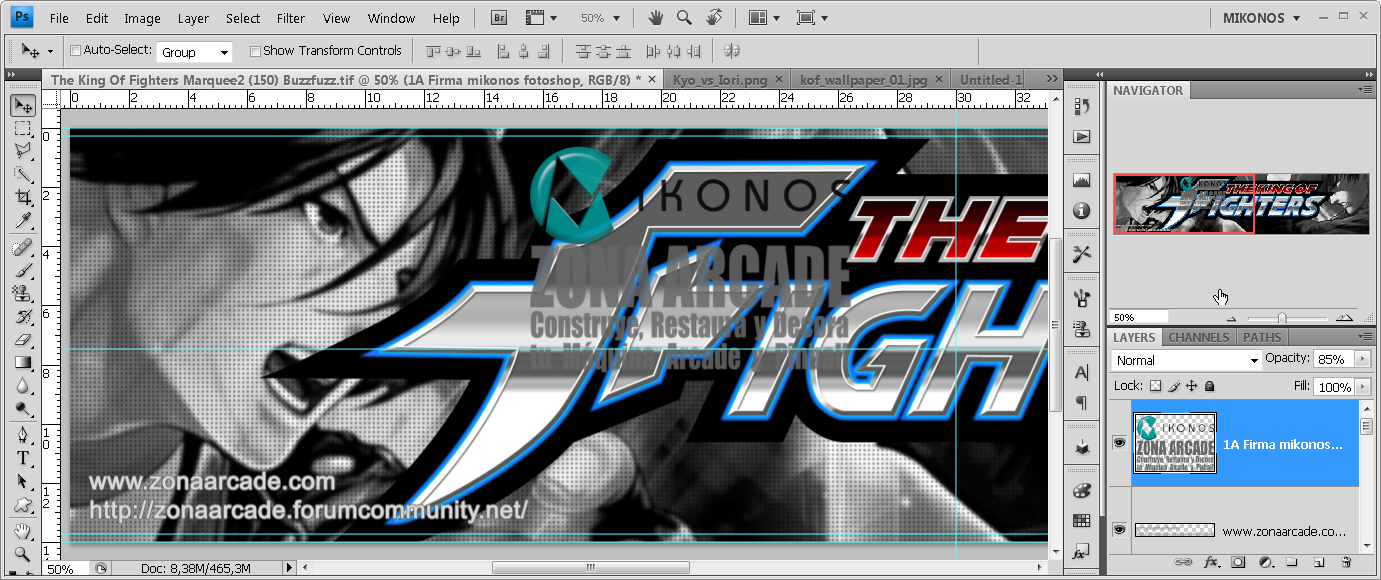The height and width of the screenshot is (580, 1381).
Task: Open the Character panel icon in the dock
Action: click(x=1081, y=372)
